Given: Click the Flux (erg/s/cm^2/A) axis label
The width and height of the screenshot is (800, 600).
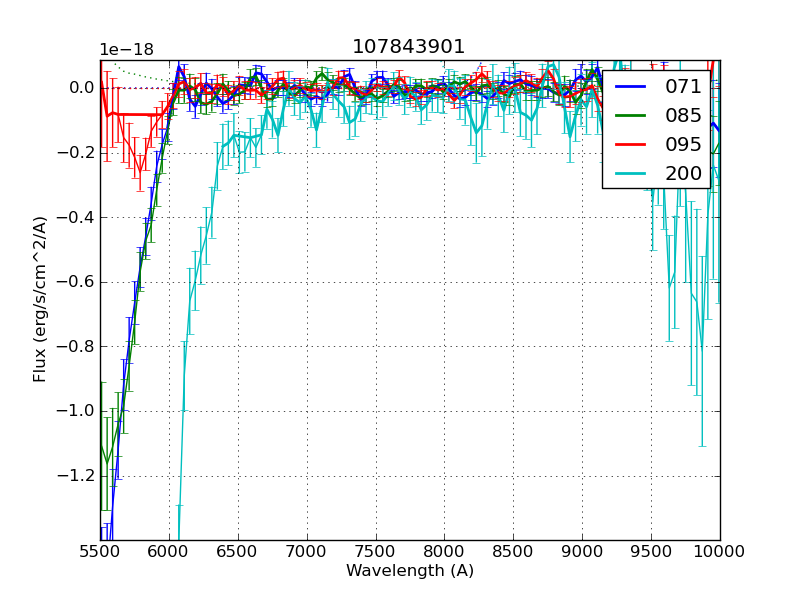Looking at the screenshot, I should tap(40, 299).
